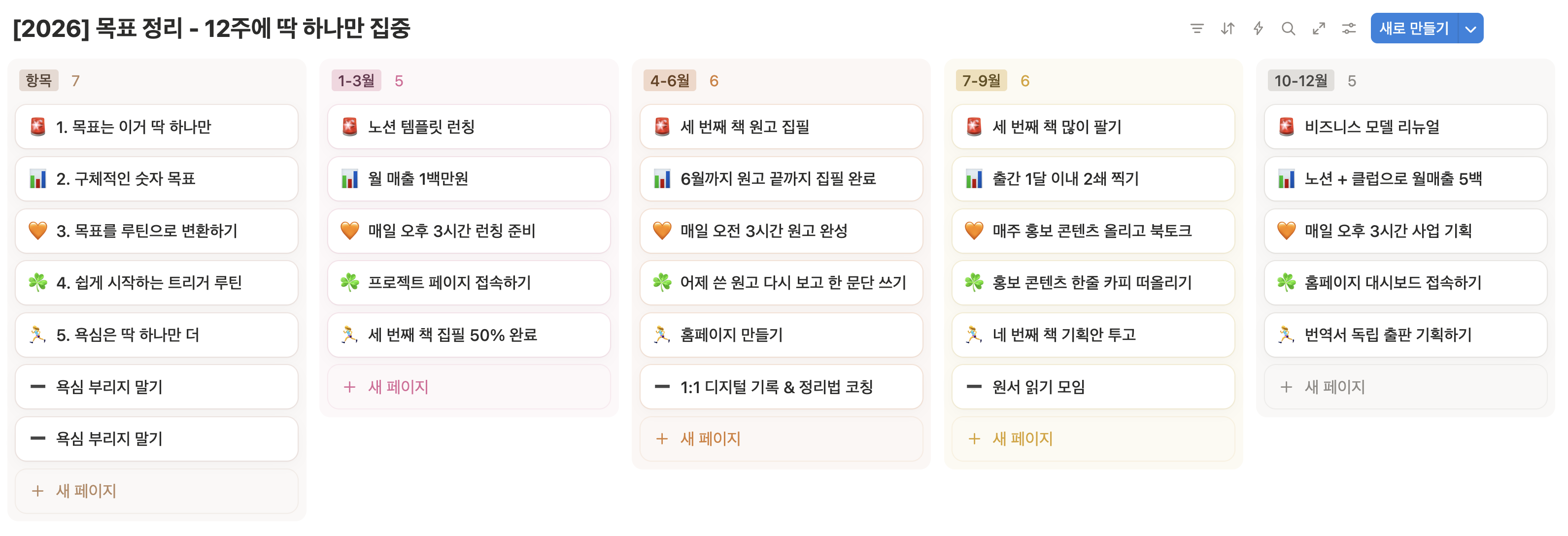The image size is (1568, 536).
Task: Click the 새로 만들기 button
Action: coord(1414,29)
